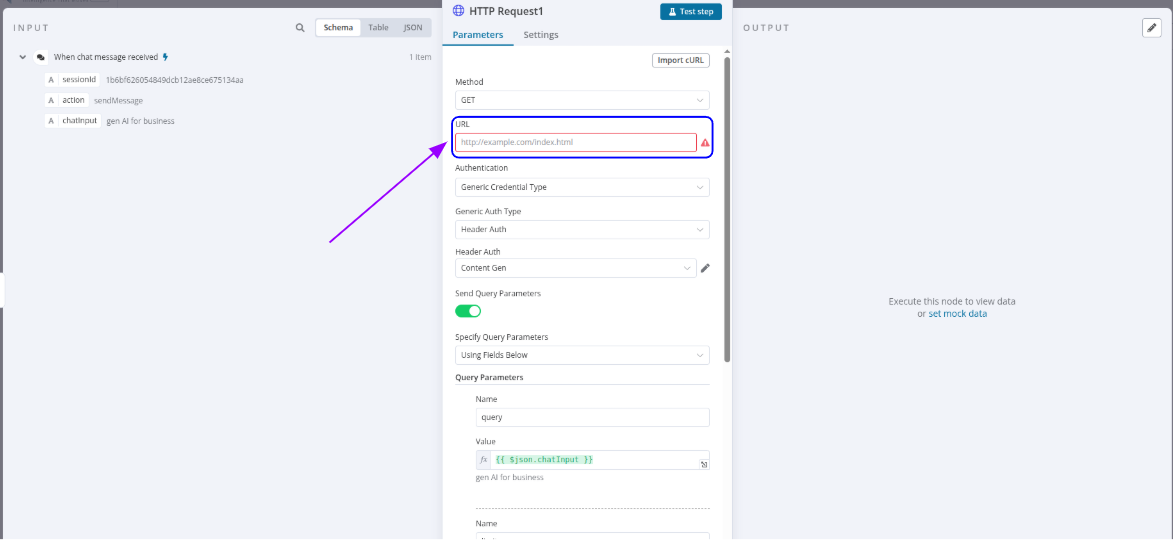The height and width of the screenshot is (555, 1173).
Task: Open the Method dropdown showing GET
Action: click(582, 100)
